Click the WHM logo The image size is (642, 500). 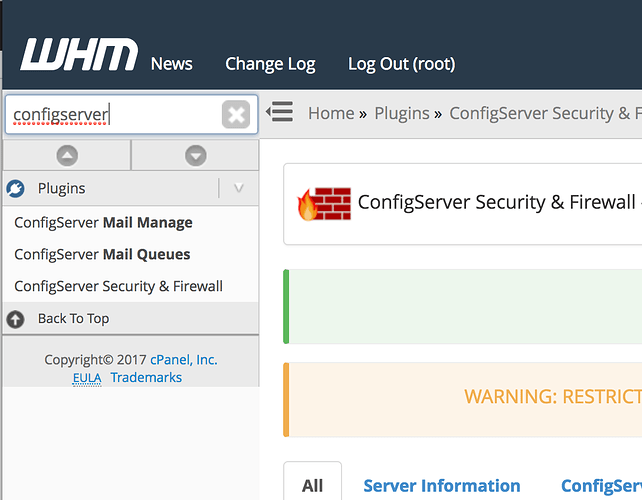pos(79,54)
